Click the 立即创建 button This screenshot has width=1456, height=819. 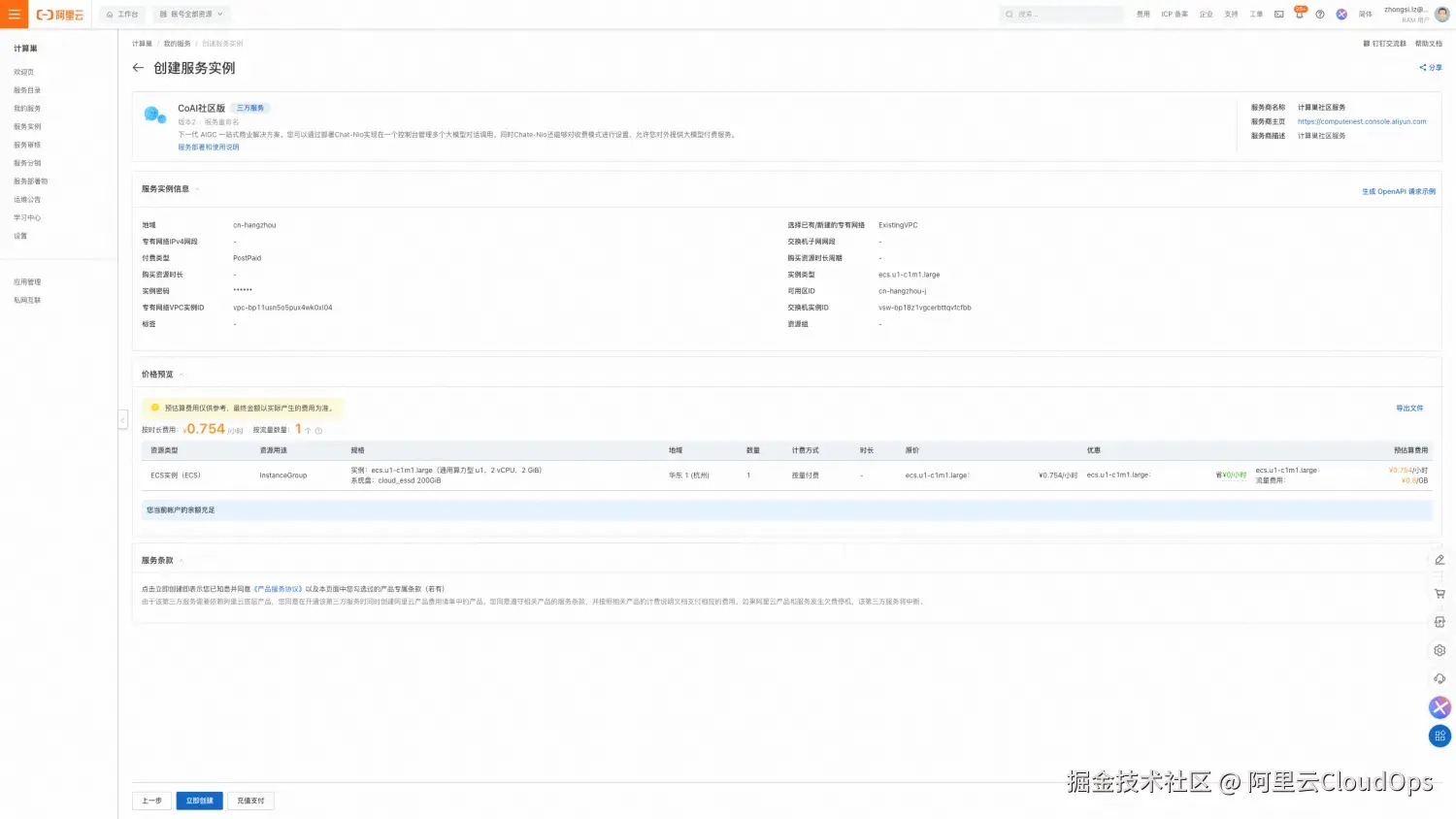(200, 801)
